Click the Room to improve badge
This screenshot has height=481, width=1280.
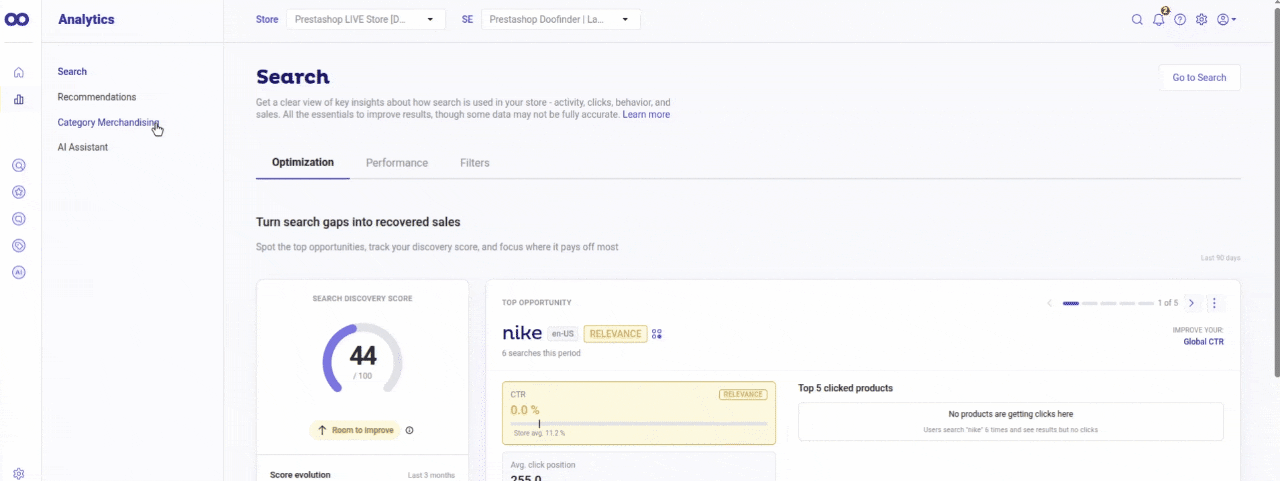click(354, 430)
